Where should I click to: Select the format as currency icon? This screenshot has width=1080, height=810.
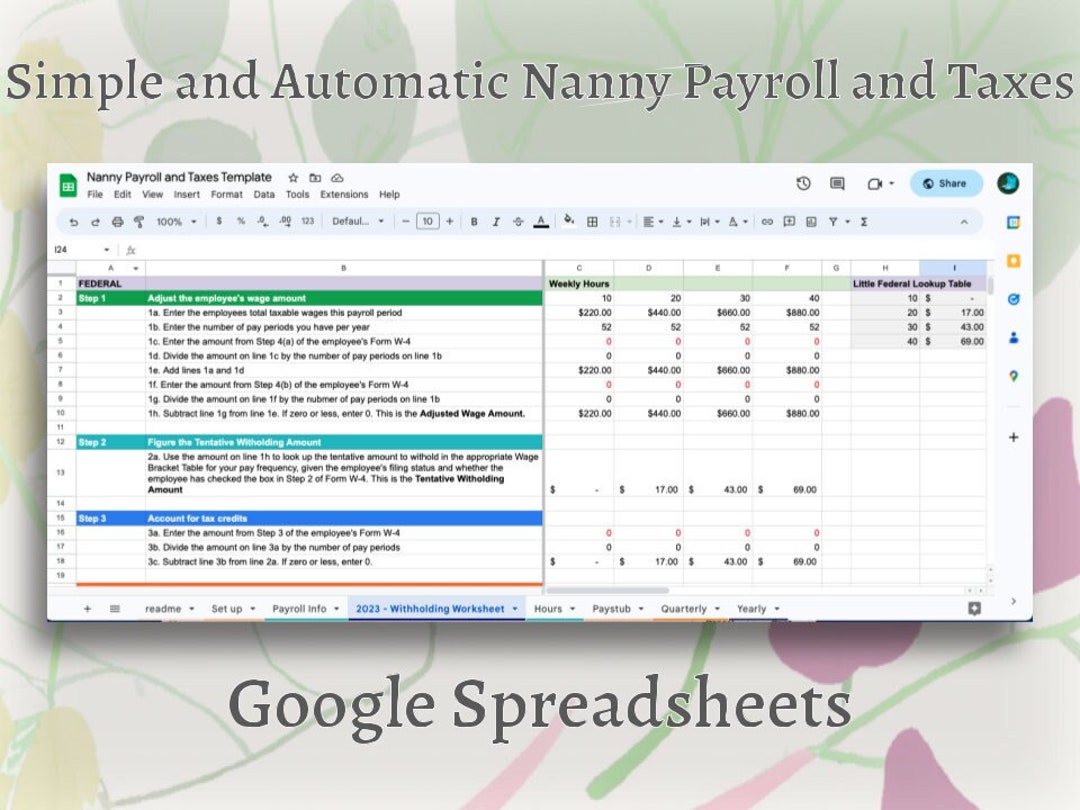click(x=218, y=221)
